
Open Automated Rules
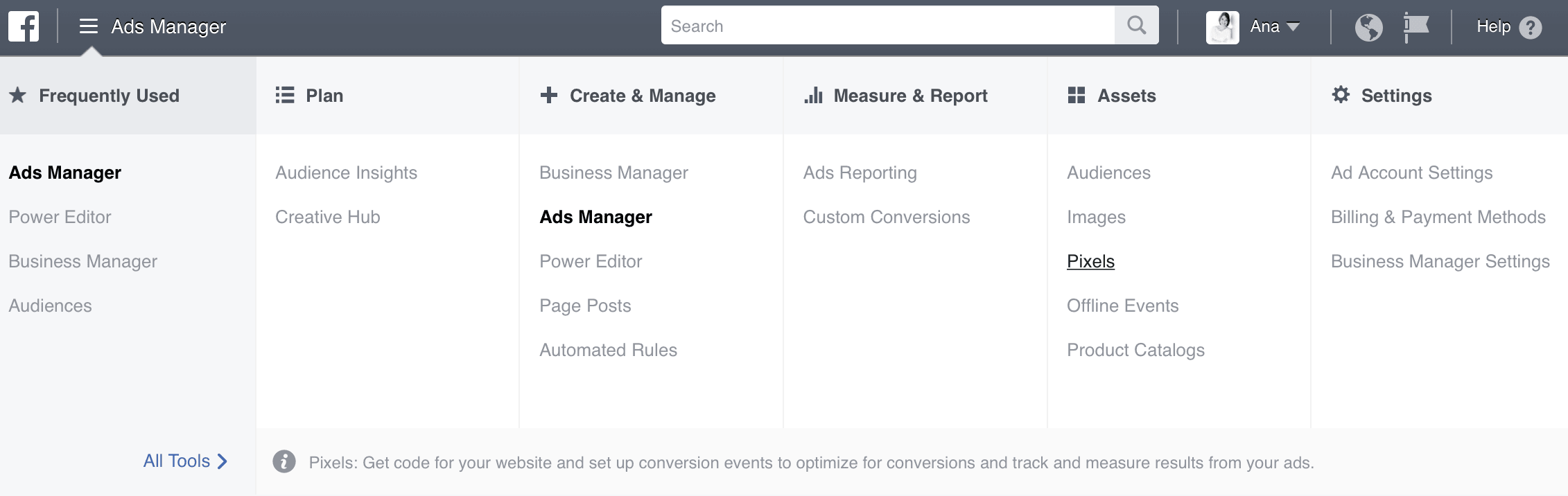tap(609, 350)
